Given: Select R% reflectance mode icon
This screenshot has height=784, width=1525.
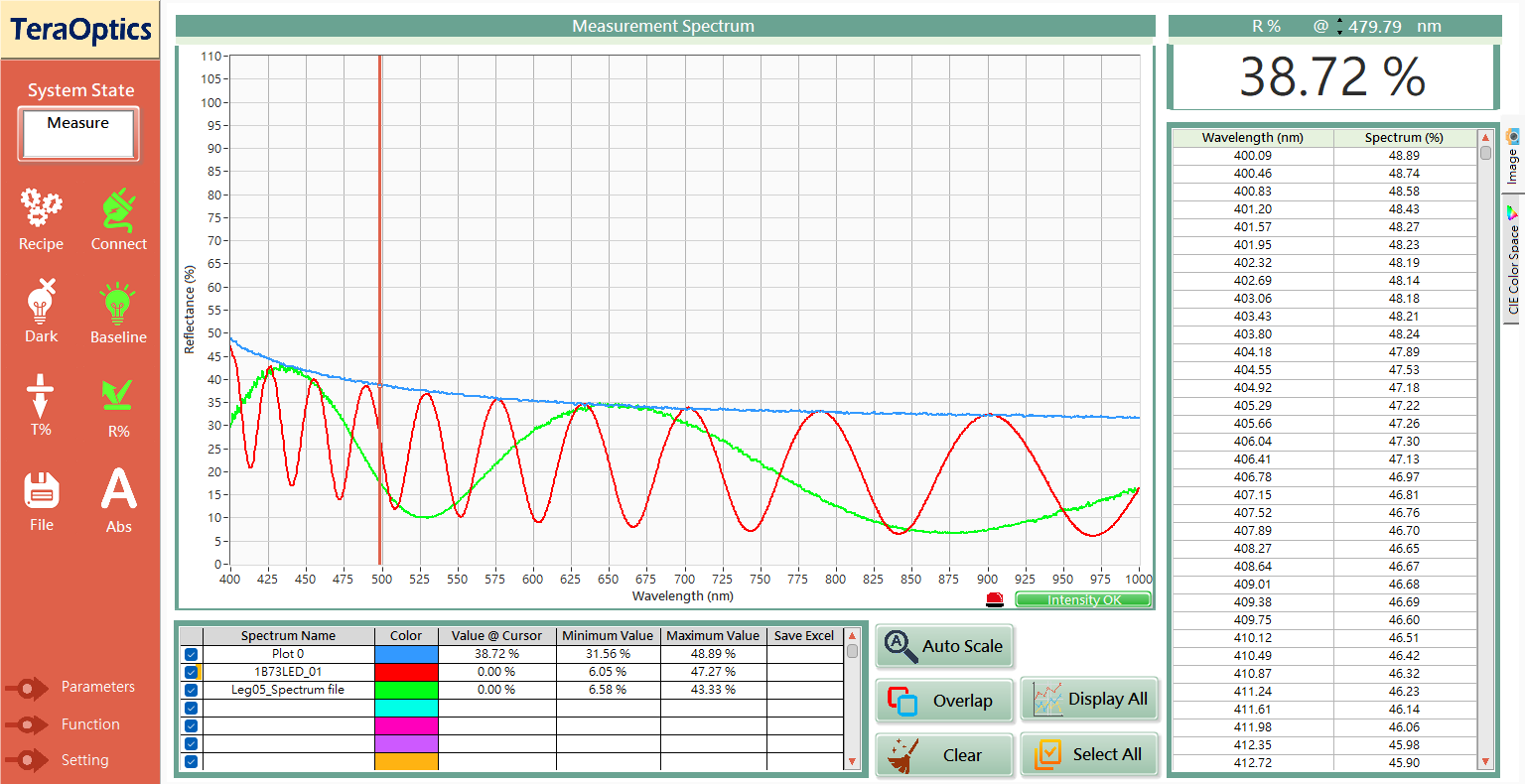Looking at the screenshot, I should (x=118, y=395).
